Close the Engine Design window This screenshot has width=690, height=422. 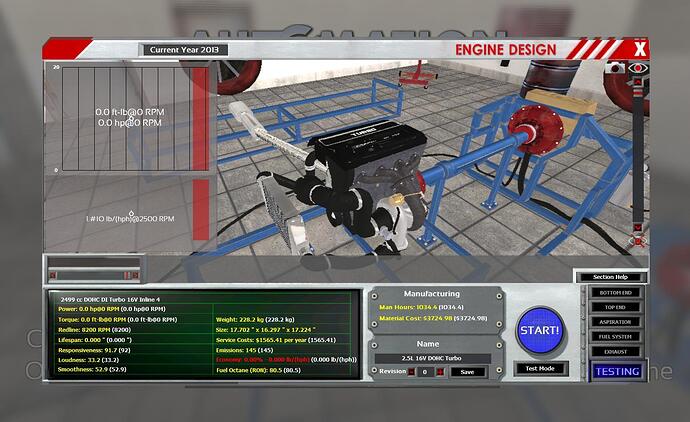[640, 47]
